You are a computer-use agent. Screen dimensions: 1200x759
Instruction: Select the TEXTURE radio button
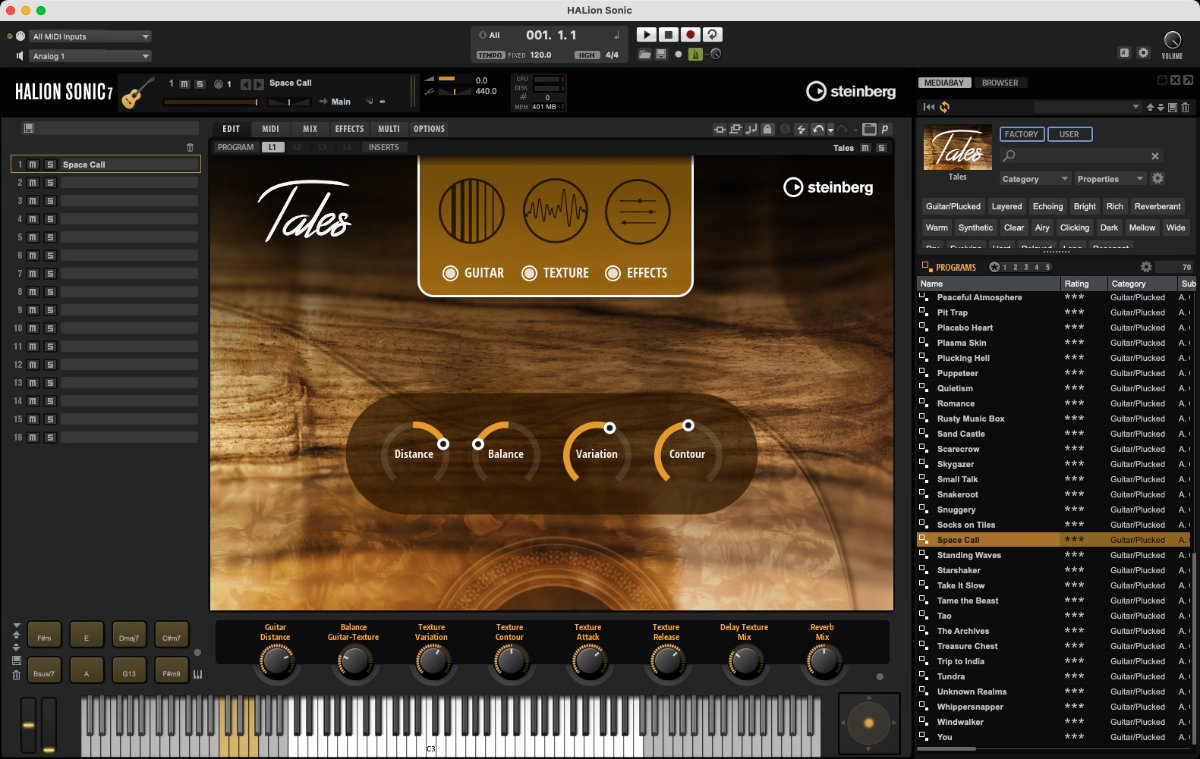click(x=529, y=273)
